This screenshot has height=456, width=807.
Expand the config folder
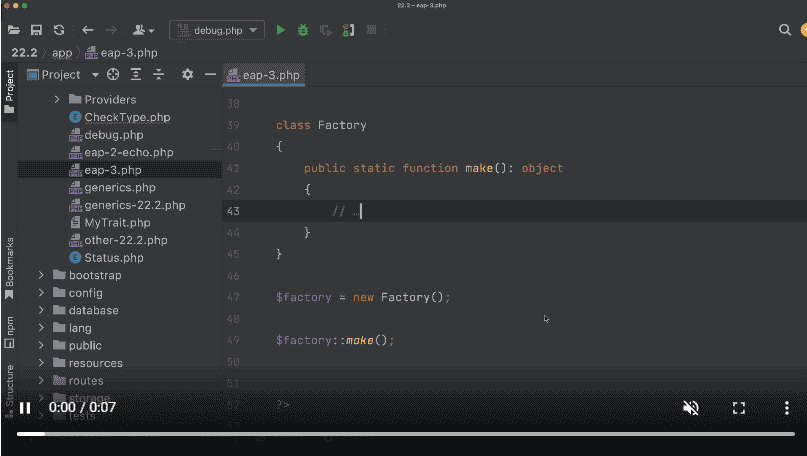(x=41, y=293)
